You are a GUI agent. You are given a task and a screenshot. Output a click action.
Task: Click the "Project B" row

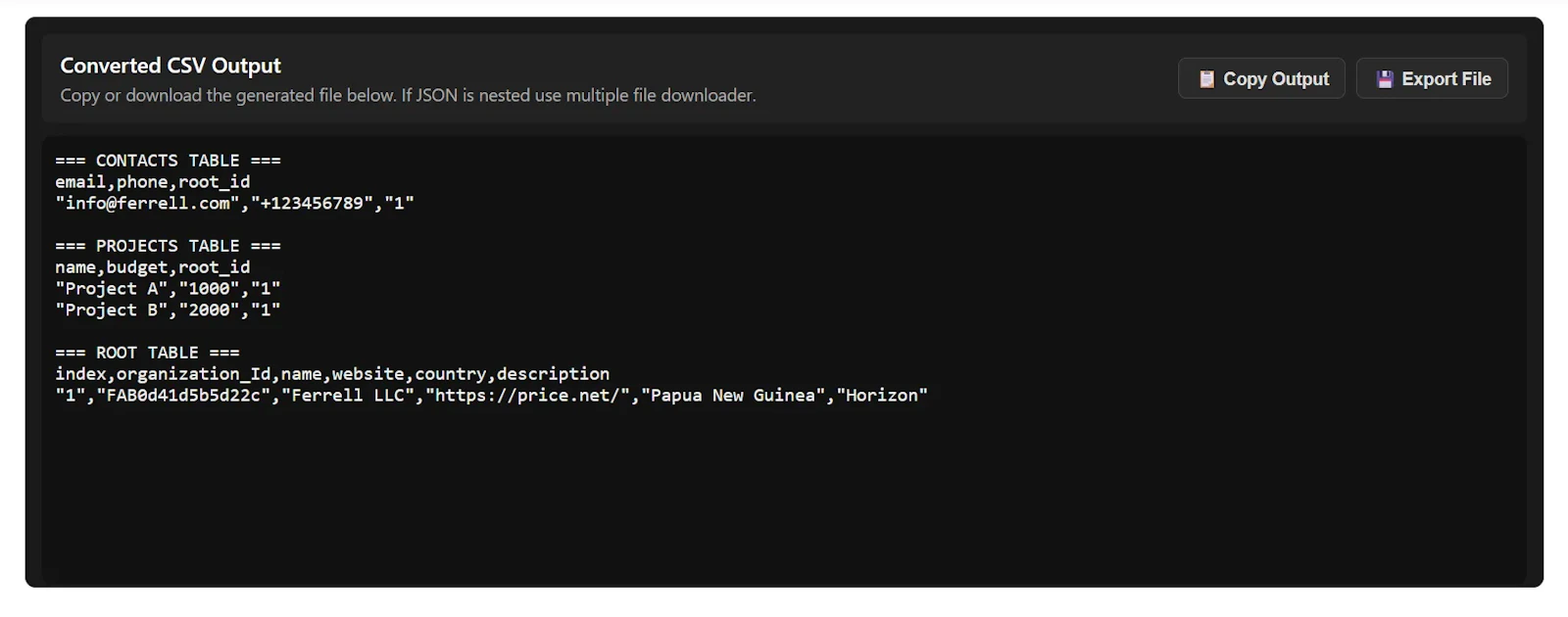(x=168, y=309)
